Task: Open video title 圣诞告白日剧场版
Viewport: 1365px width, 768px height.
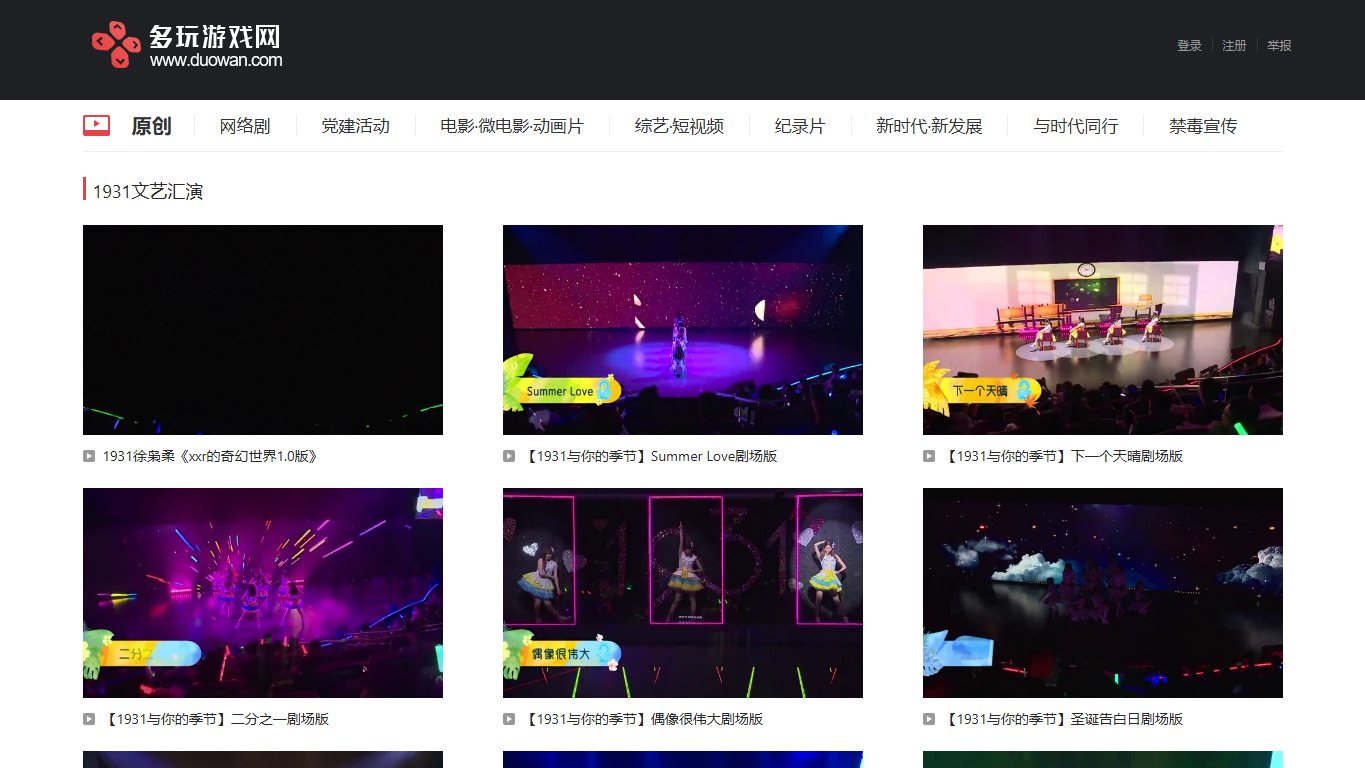Action: click(1063, 719)
